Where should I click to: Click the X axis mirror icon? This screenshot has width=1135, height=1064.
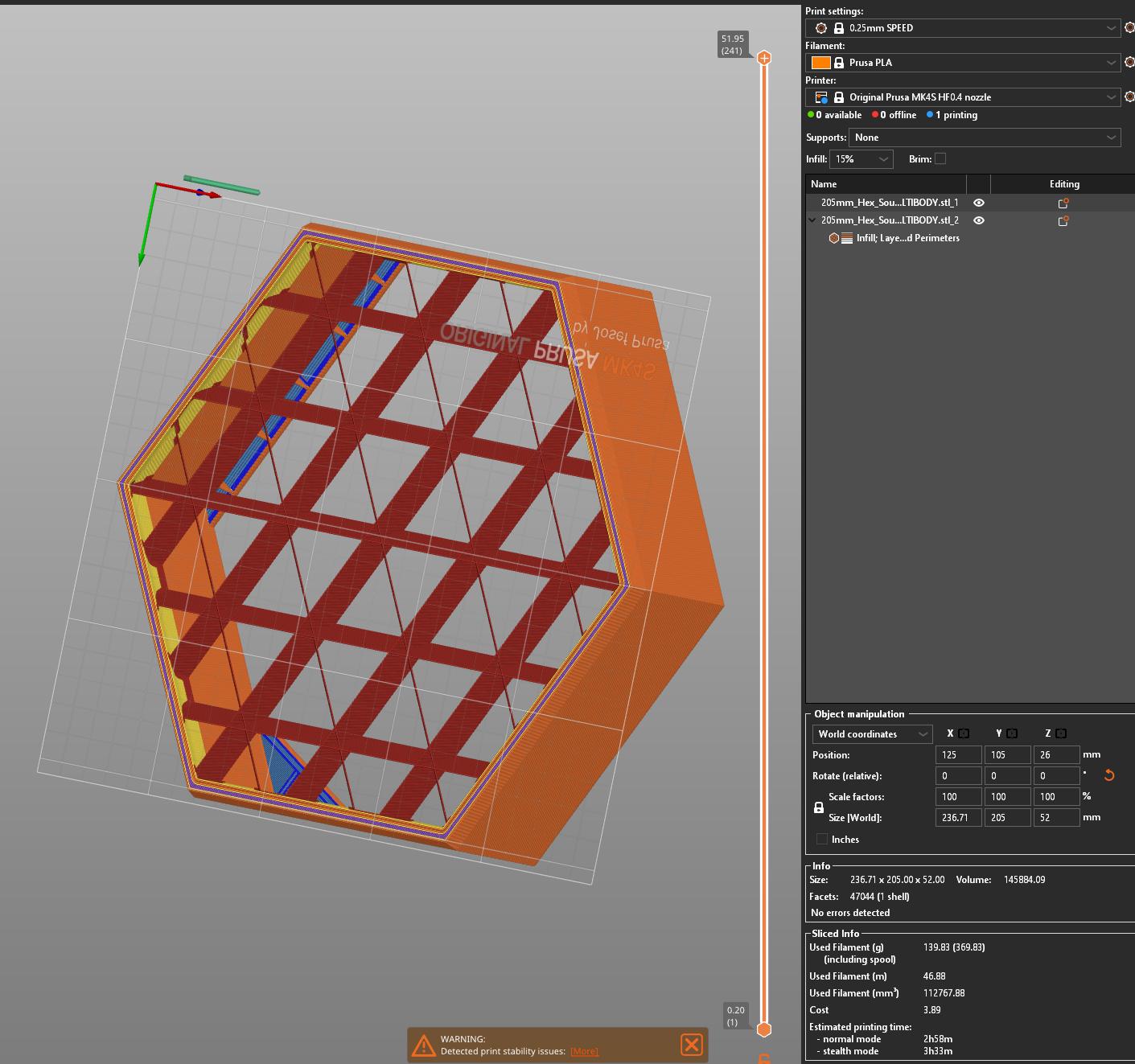point(964,733)
